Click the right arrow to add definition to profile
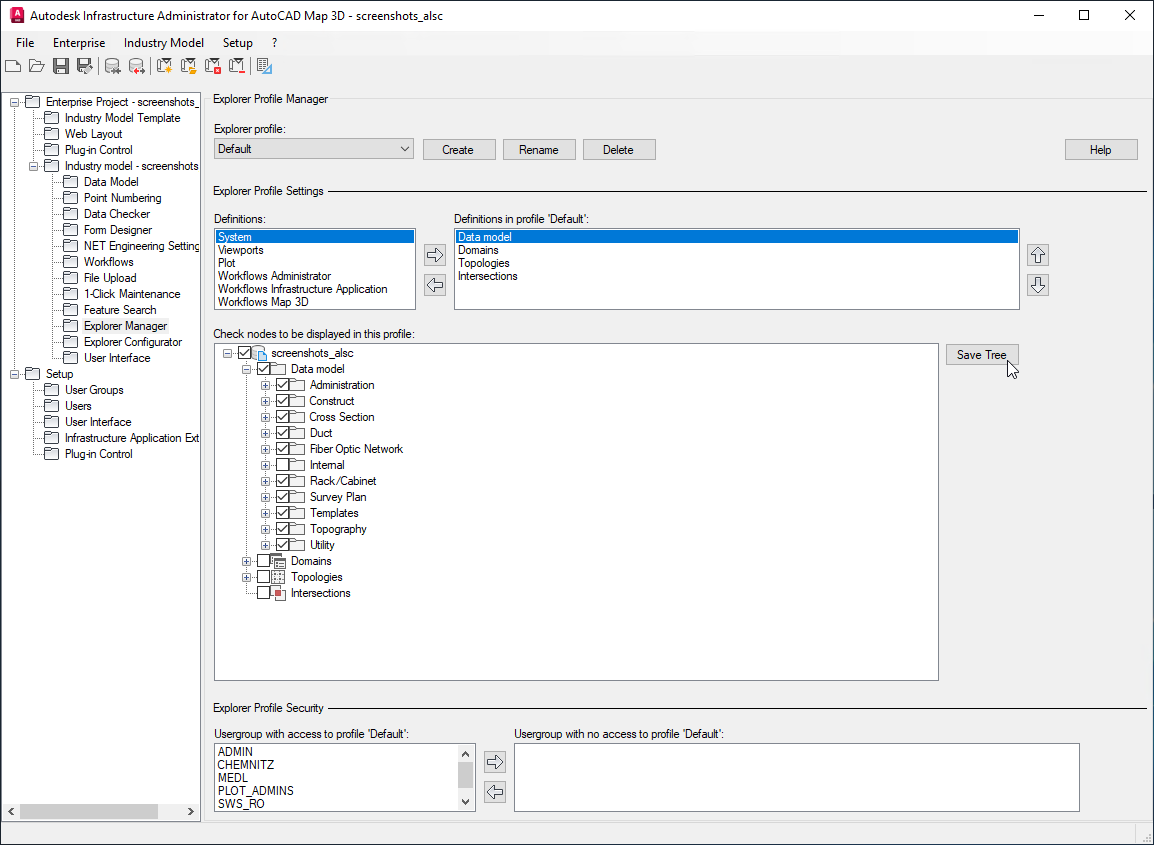The width and height of the screenshot is (1154, 845). point(435,255)
